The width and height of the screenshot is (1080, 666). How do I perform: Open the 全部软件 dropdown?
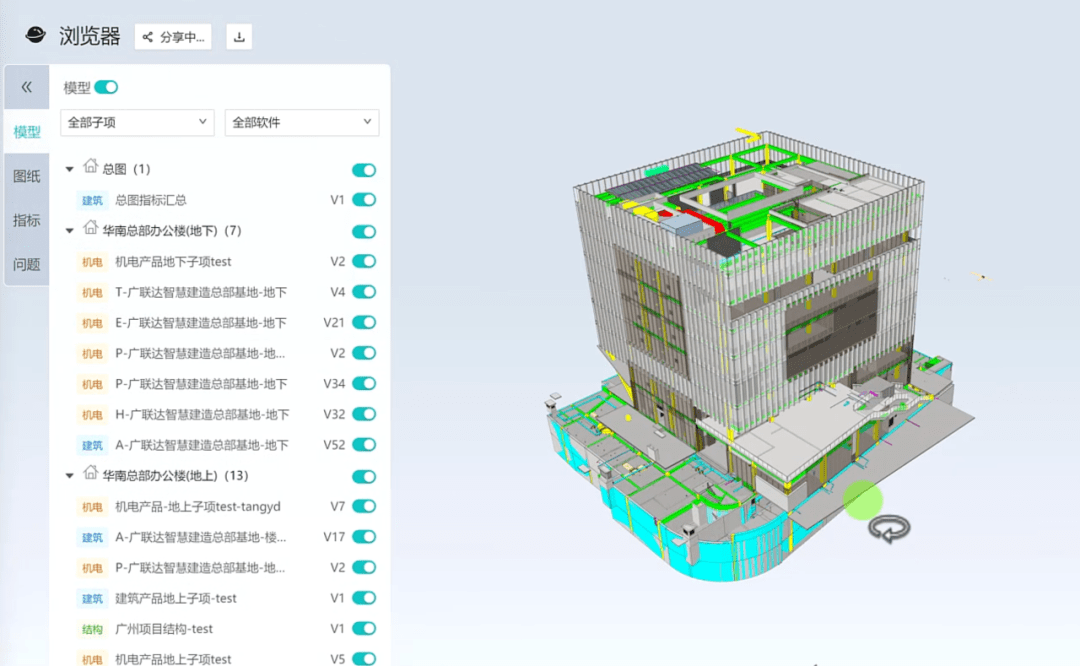(301, 123)
